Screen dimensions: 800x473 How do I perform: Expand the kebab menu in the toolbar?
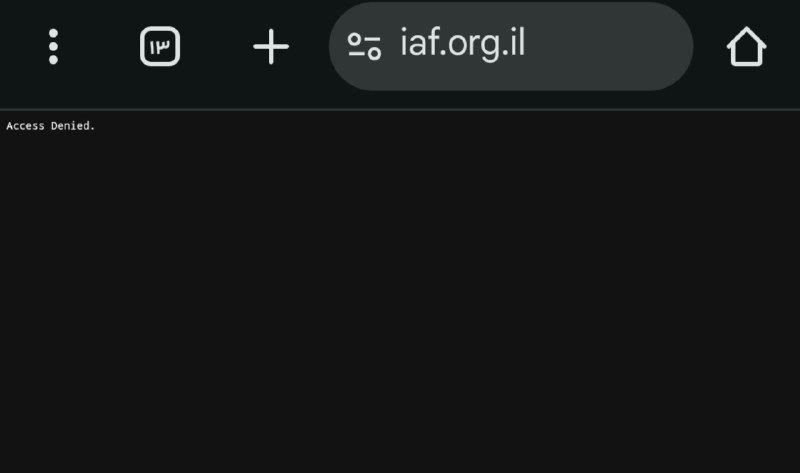click(53, 46)
